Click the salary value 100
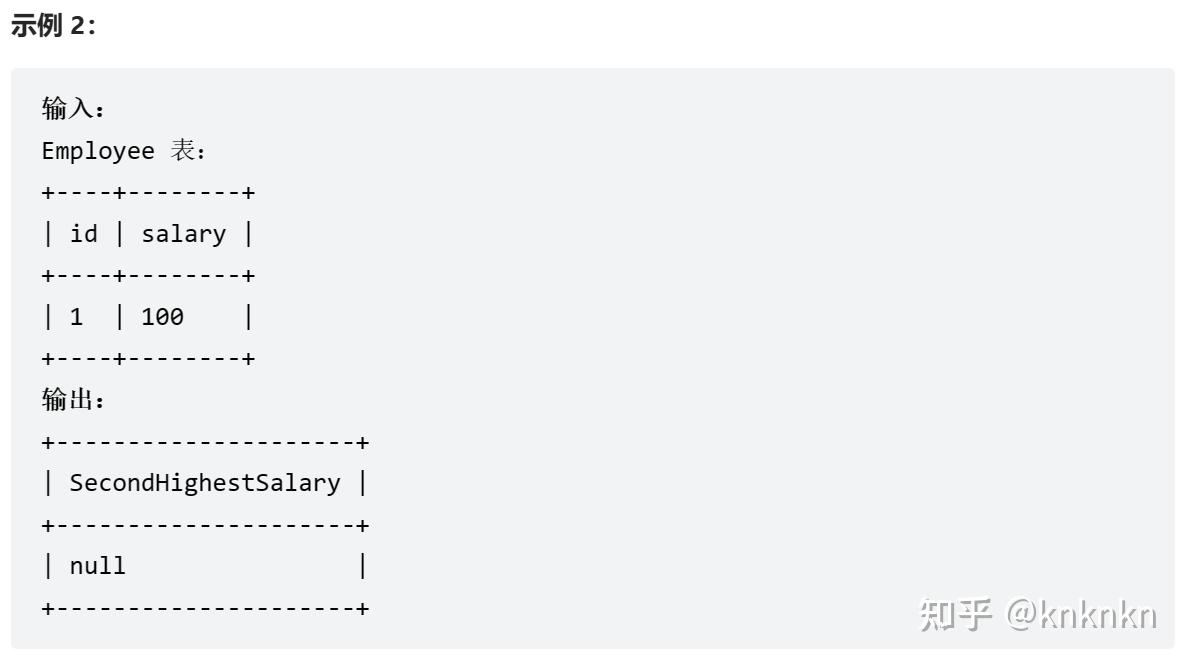This screenshot has height=662, width=1188. pos(162,317)
